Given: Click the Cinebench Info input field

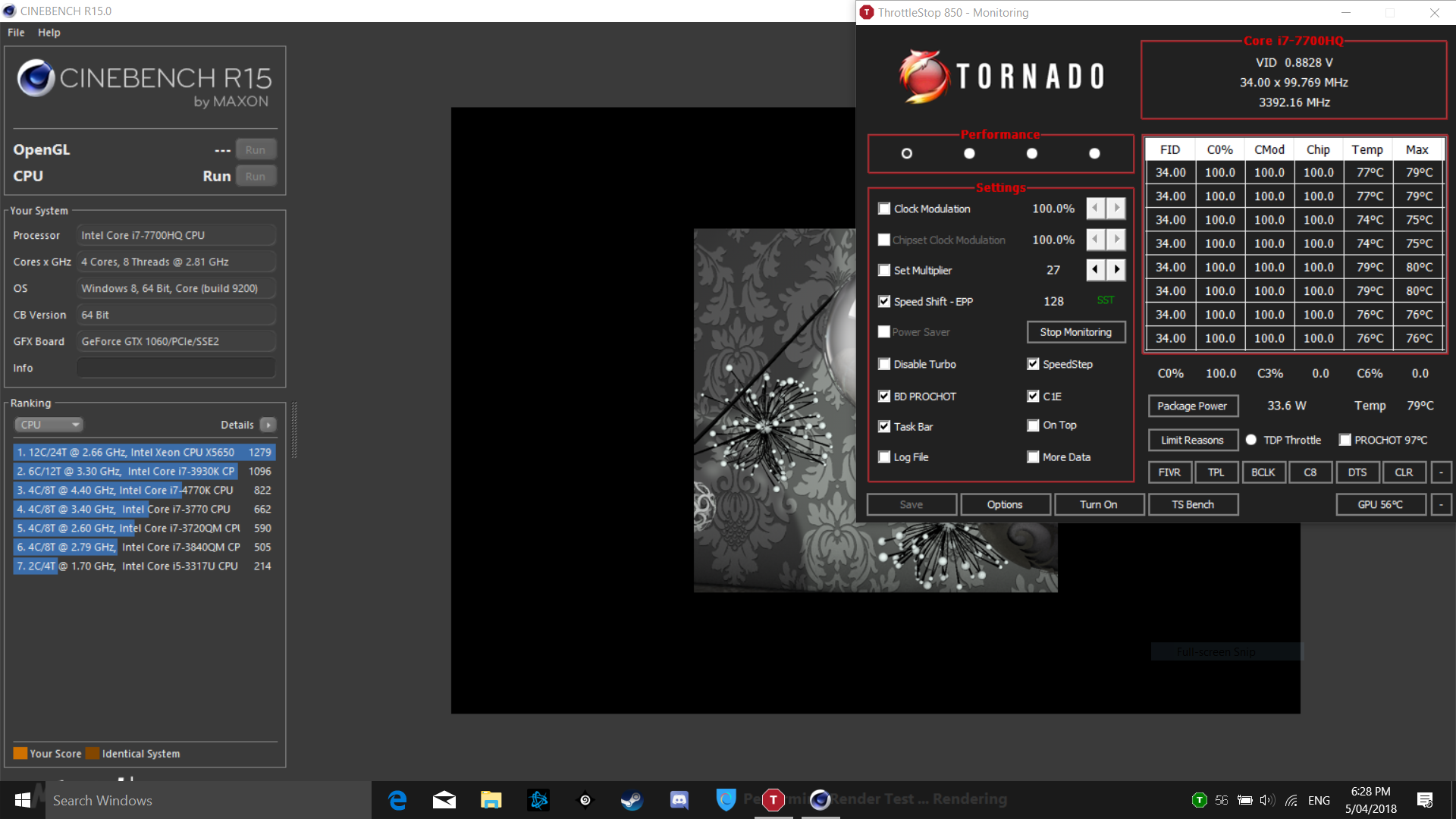Looking at the screenshot, I should (176, 368).
